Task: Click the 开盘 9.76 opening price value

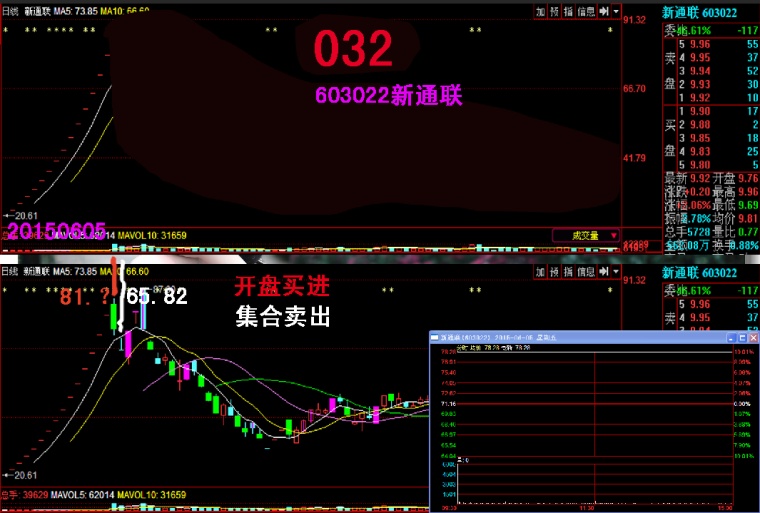Action: pyautogui.click(x=748, y=178)
